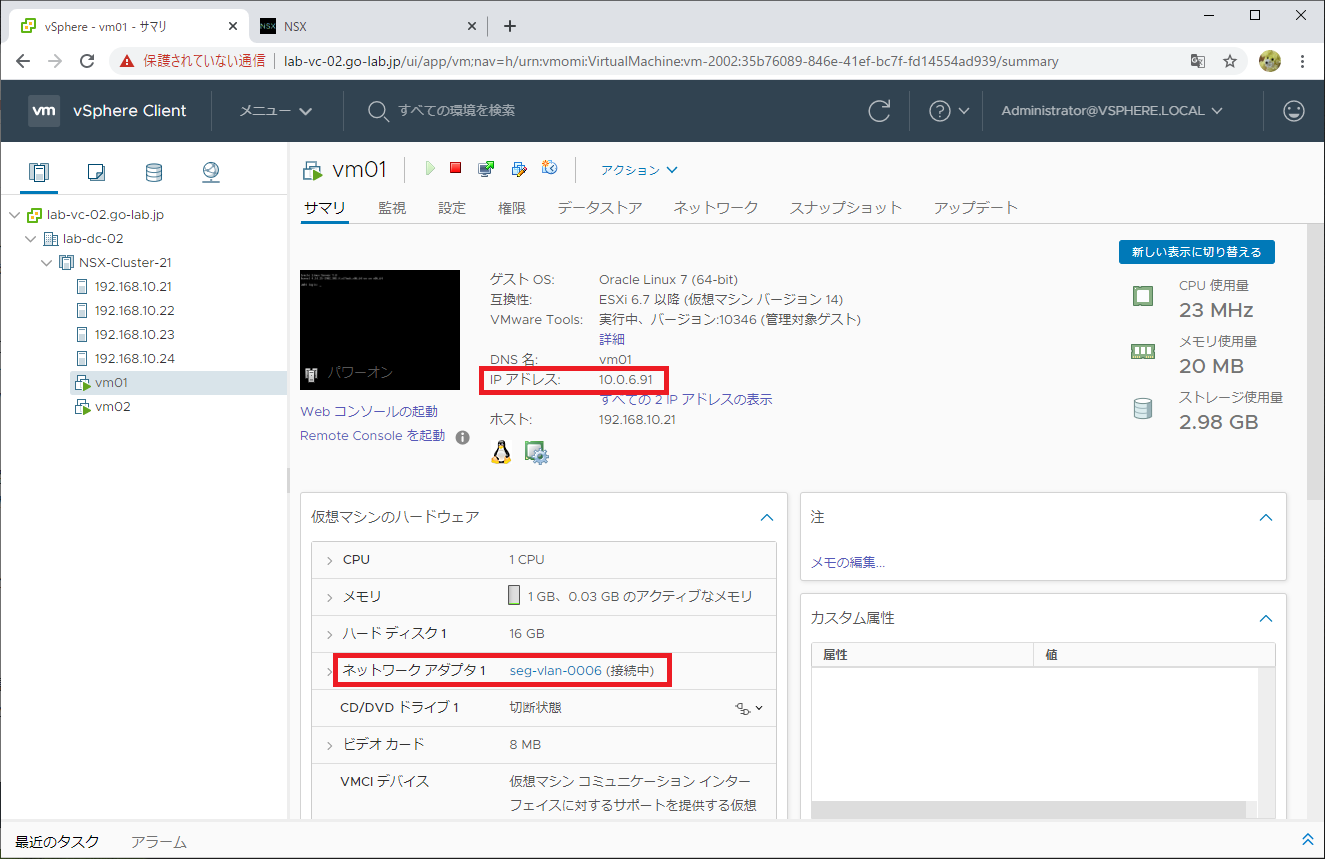This screenshot has width=1325, height=859.
Task: Open the メニュー dropdown
Action: click(x=275, y=111)
